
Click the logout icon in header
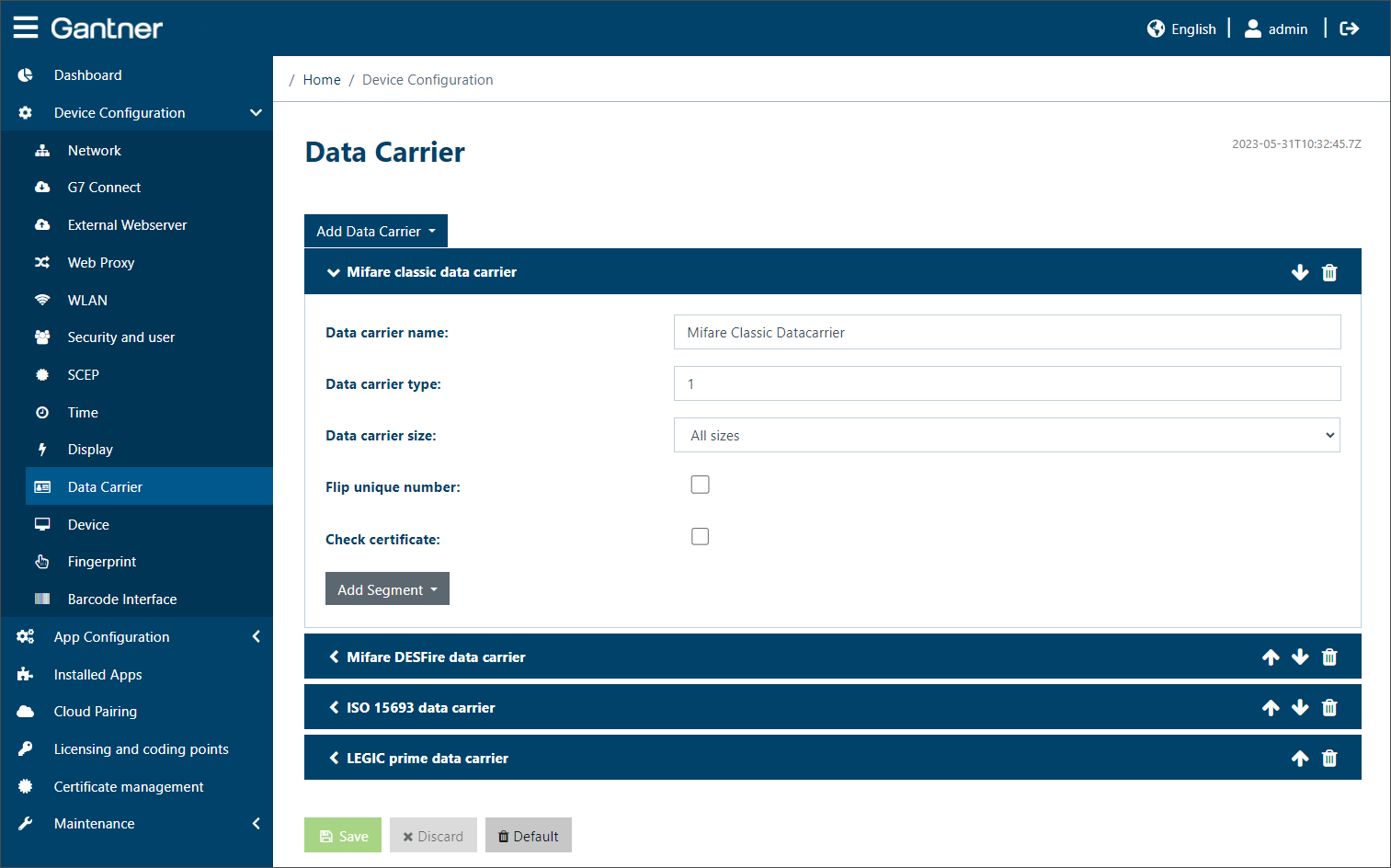coord(1349,29)
